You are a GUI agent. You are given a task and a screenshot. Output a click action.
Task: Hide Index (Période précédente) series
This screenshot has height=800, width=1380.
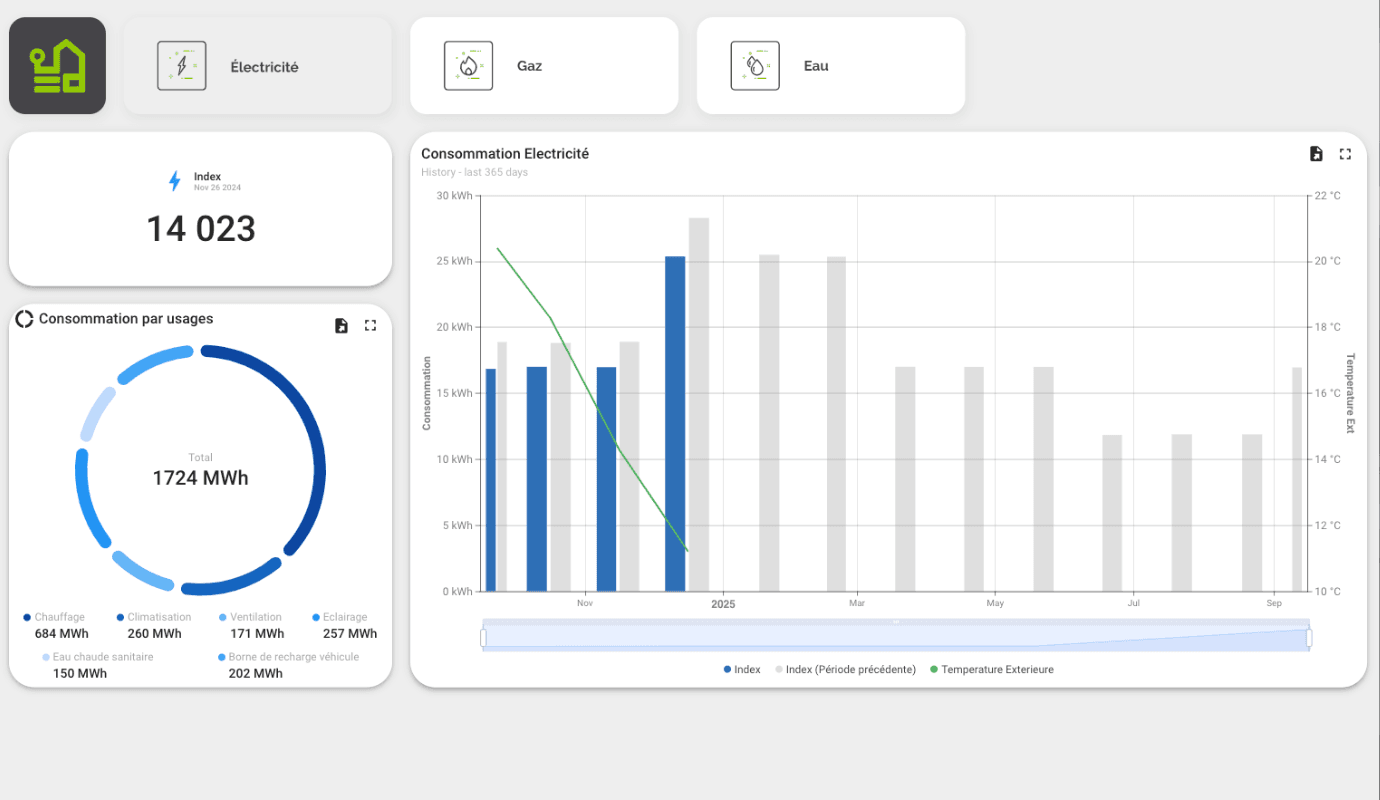pos(845,670)
